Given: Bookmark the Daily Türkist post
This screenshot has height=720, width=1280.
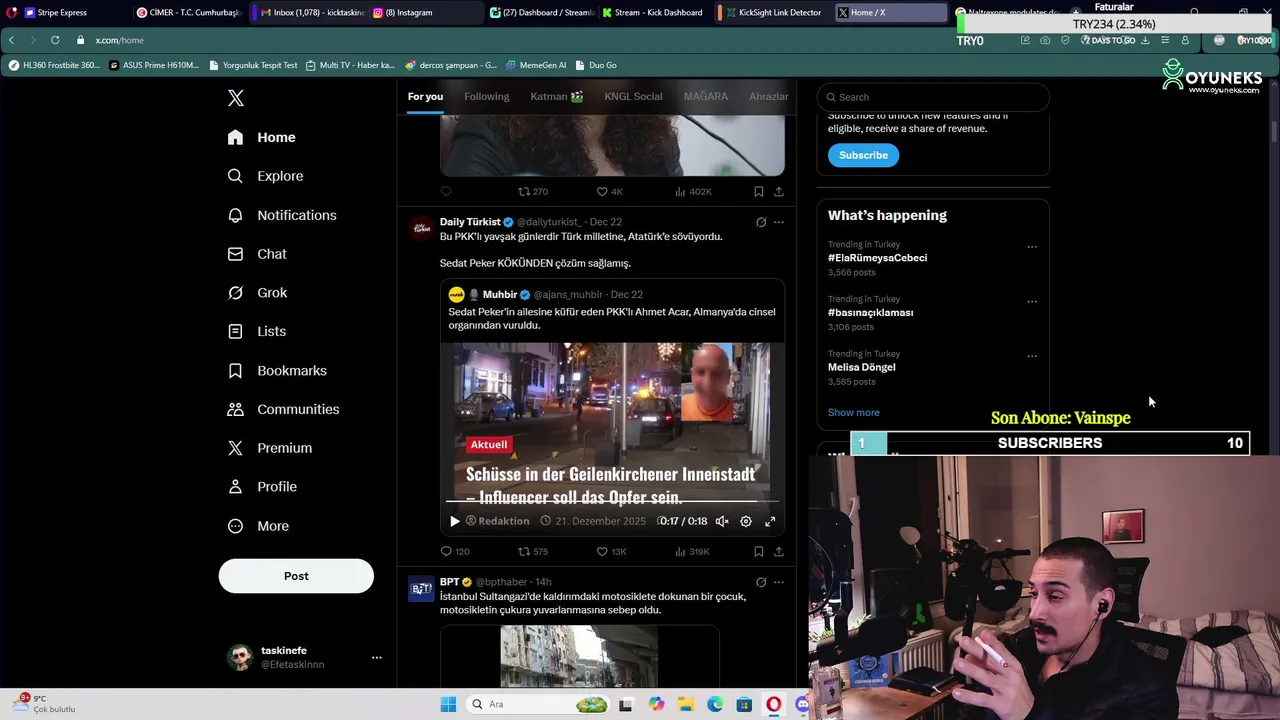Looking at the screenshot, I should tap(759, 551).
